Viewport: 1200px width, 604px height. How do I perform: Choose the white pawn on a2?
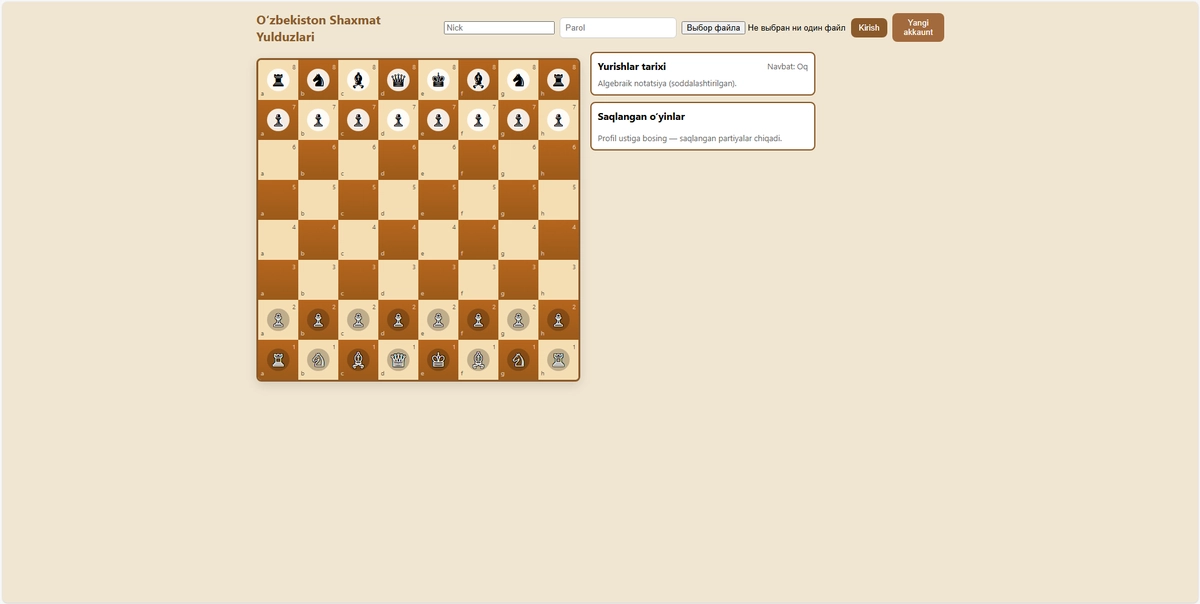[278, 320]
